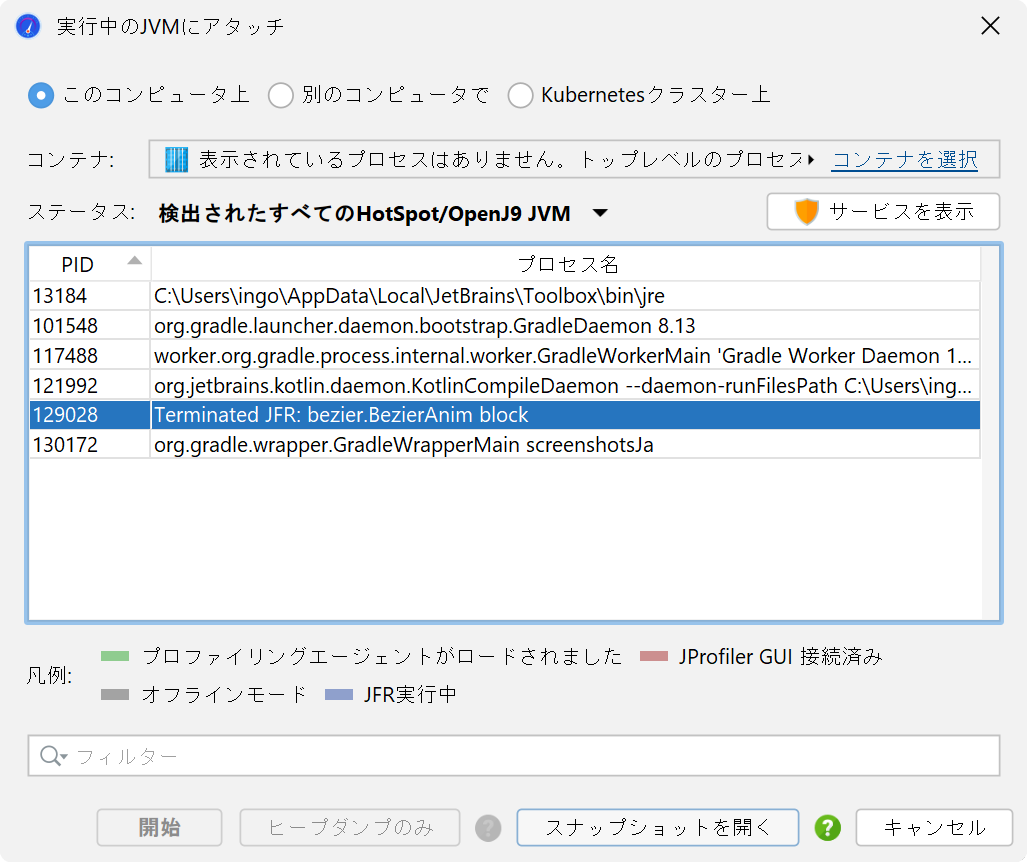Viewport: 1027px width, 862px height.
Task: Select Terminated JFR: bezier.BezierAnim block row
Action: pos(505,415)
